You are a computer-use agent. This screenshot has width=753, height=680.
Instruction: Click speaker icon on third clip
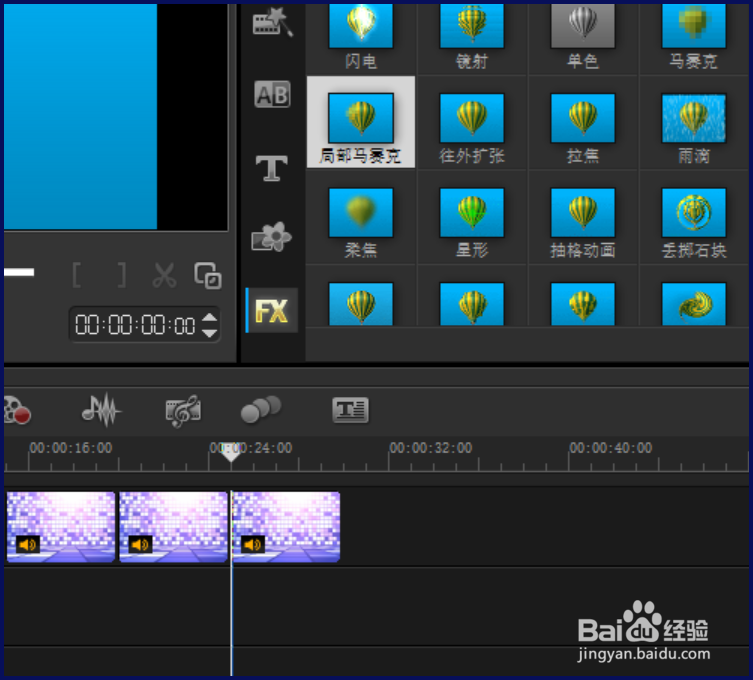[x=253, y=545]
